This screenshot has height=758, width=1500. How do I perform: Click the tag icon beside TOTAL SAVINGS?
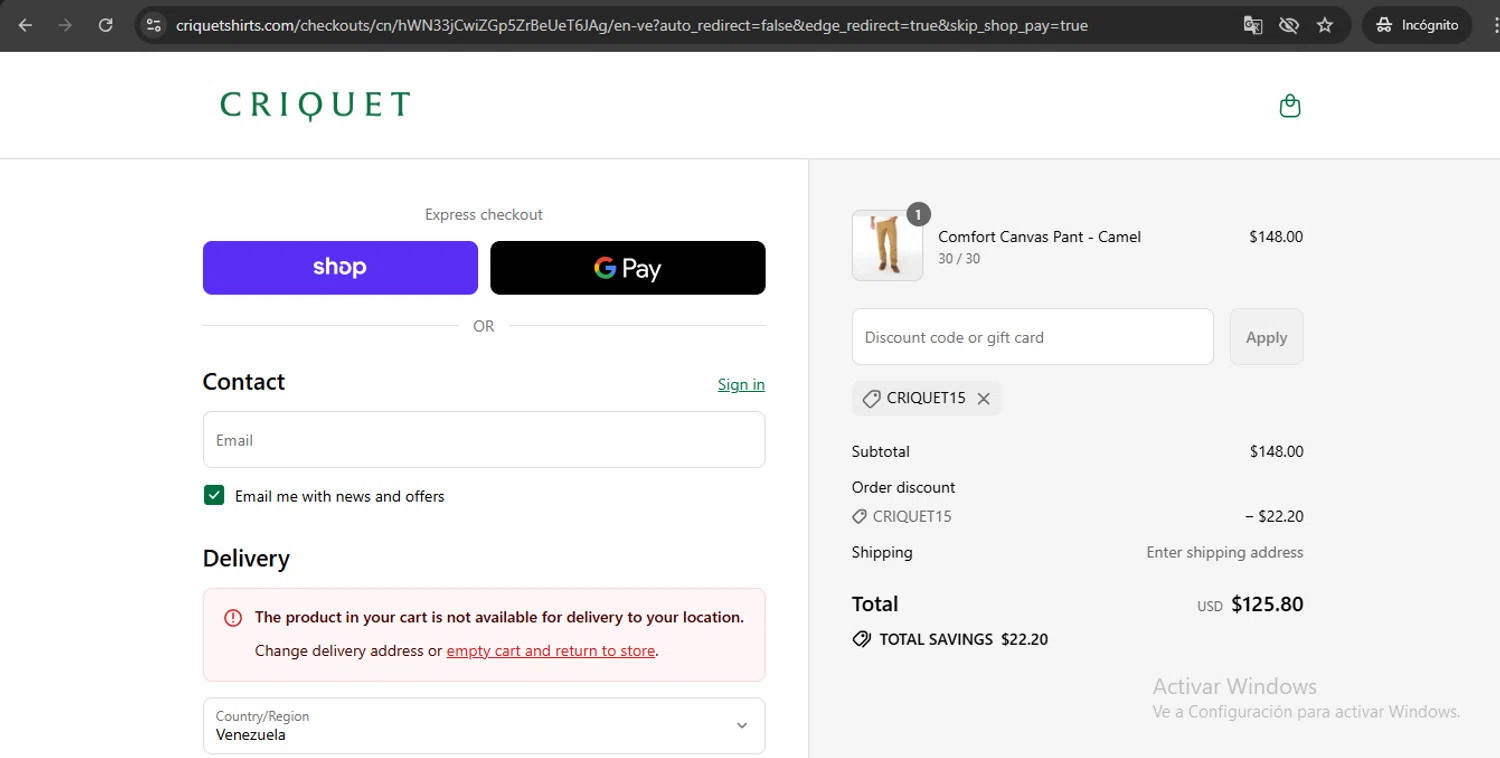861,639
